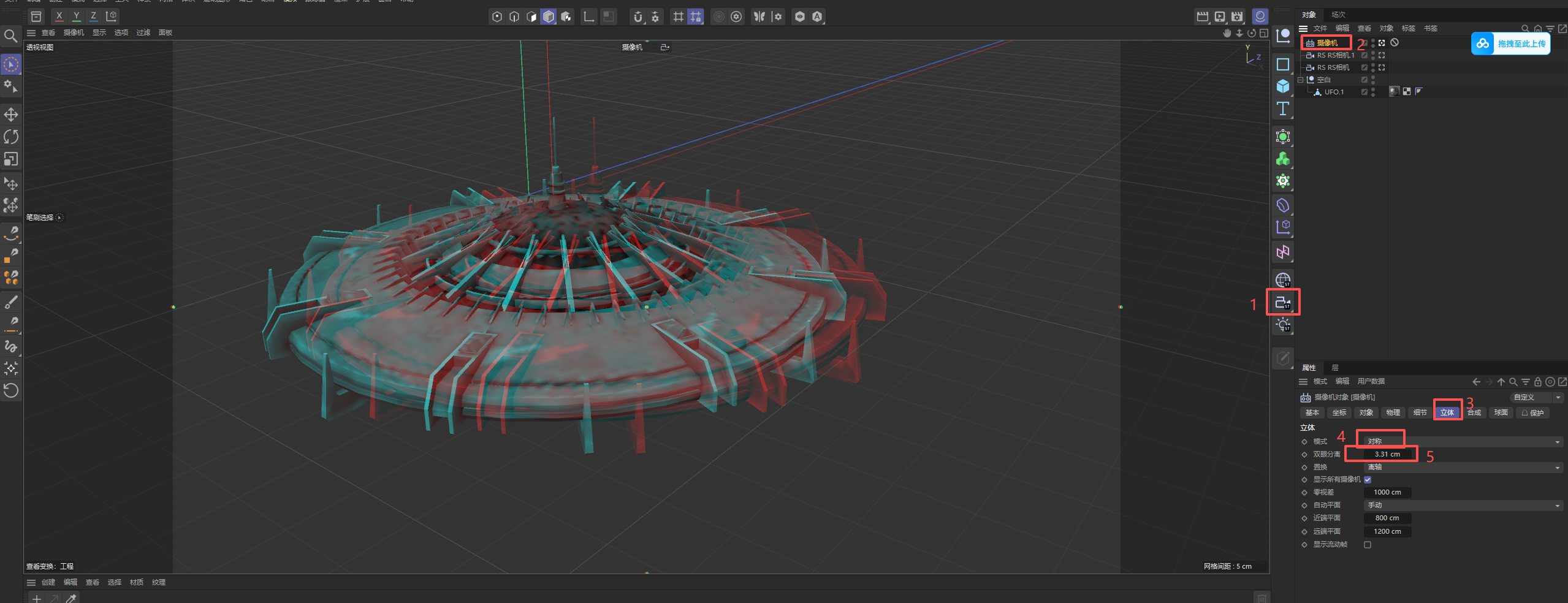1568x603 pixels.
Task: Switch to the 物理 tab
Action: 1393,413
